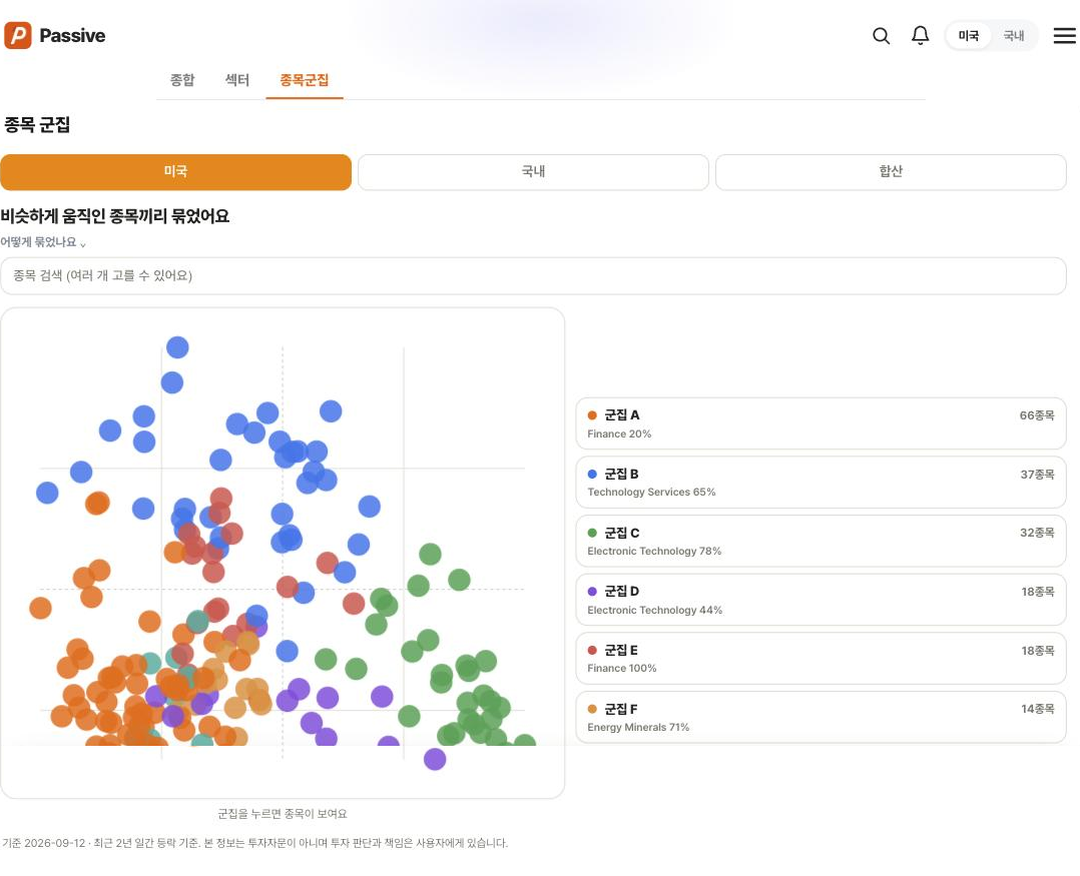Click the 14종목 count text
The height and width of the screenshot is (876, 1080).
click(1037, 709)
